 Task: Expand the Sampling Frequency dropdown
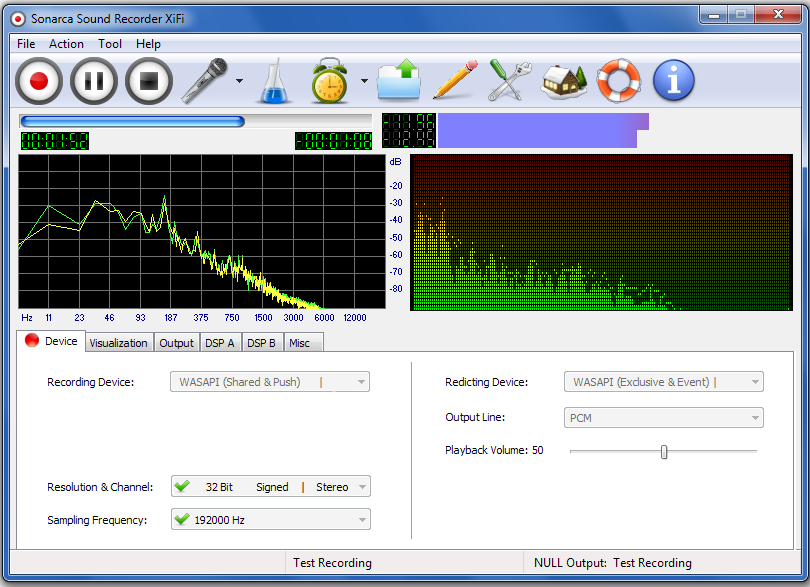click(271, 519)
